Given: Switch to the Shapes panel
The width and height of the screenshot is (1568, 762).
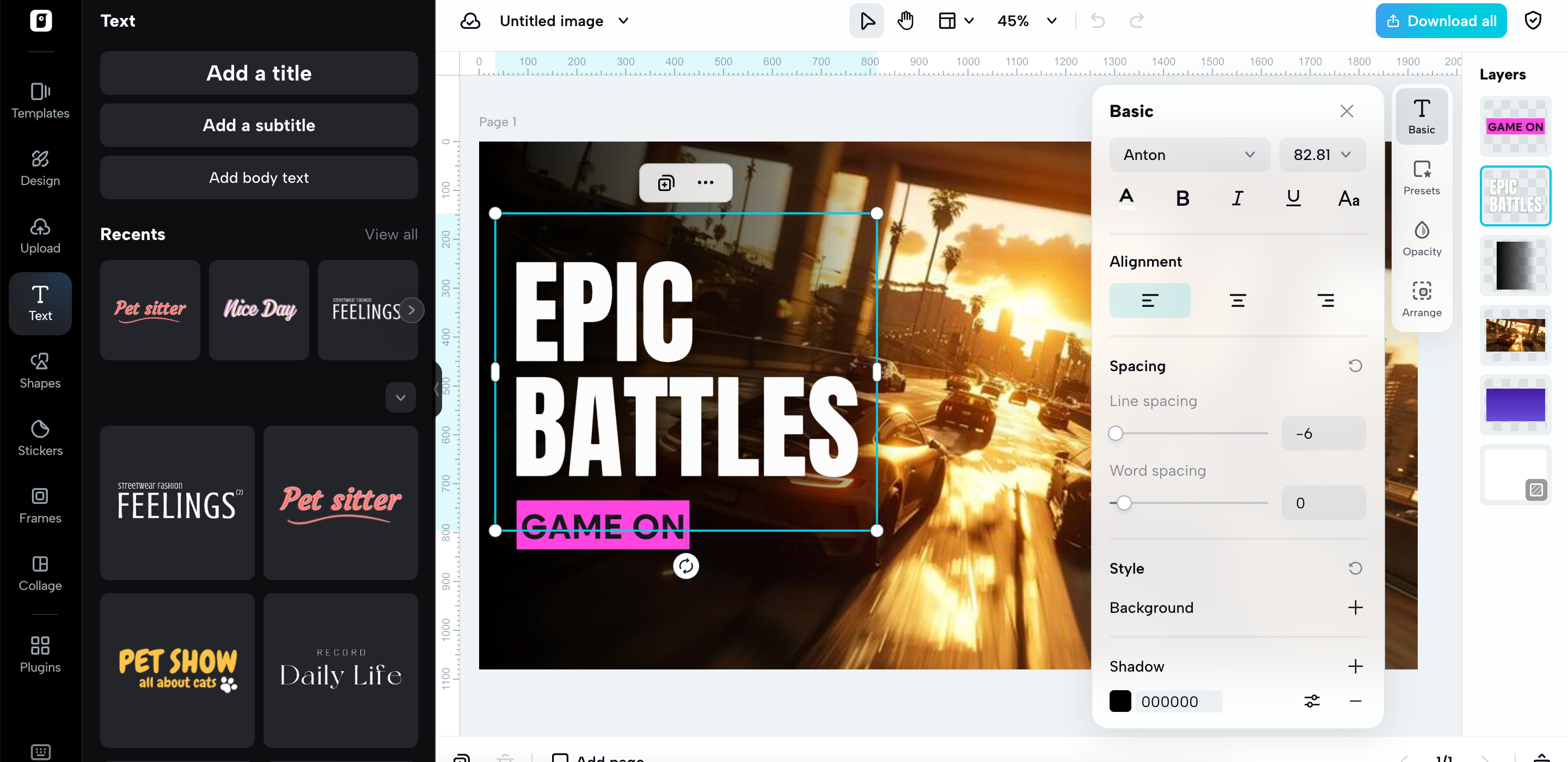Looking at the screenshot, I should [x=40, y=370].
